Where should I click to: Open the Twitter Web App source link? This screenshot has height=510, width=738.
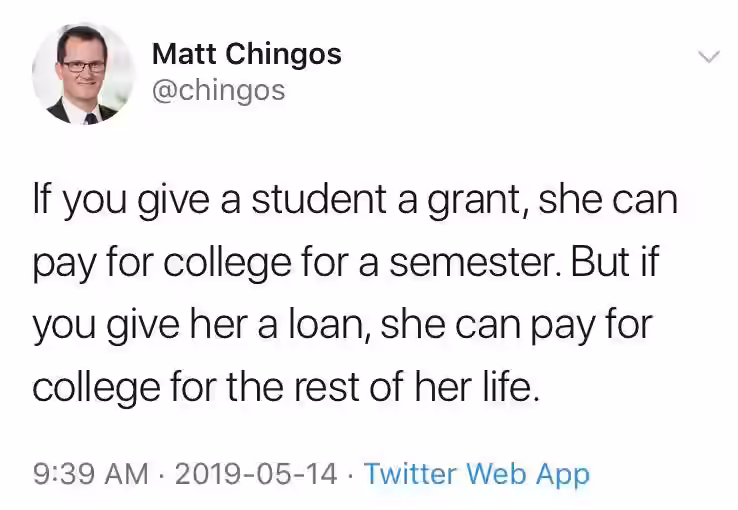click(x=477, y=474)
